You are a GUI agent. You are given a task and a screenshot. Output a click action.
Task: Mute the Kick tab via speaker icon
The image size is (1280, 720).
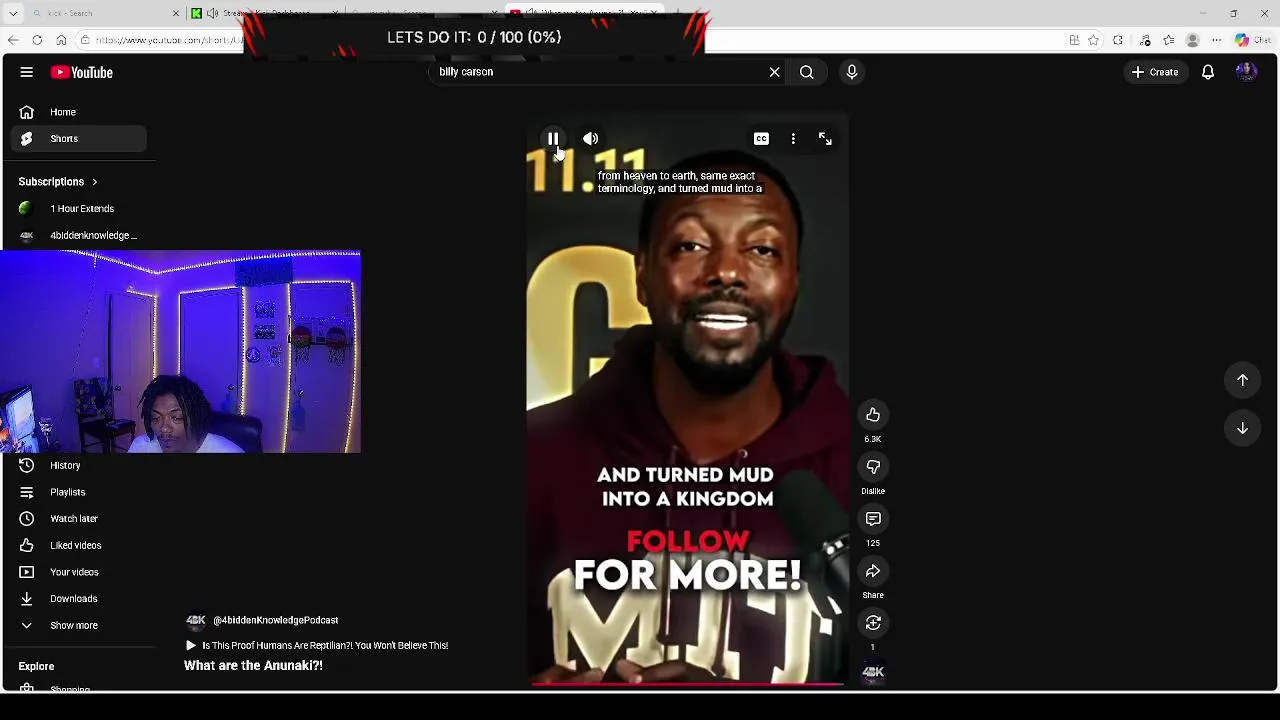(x=212, y=13)
